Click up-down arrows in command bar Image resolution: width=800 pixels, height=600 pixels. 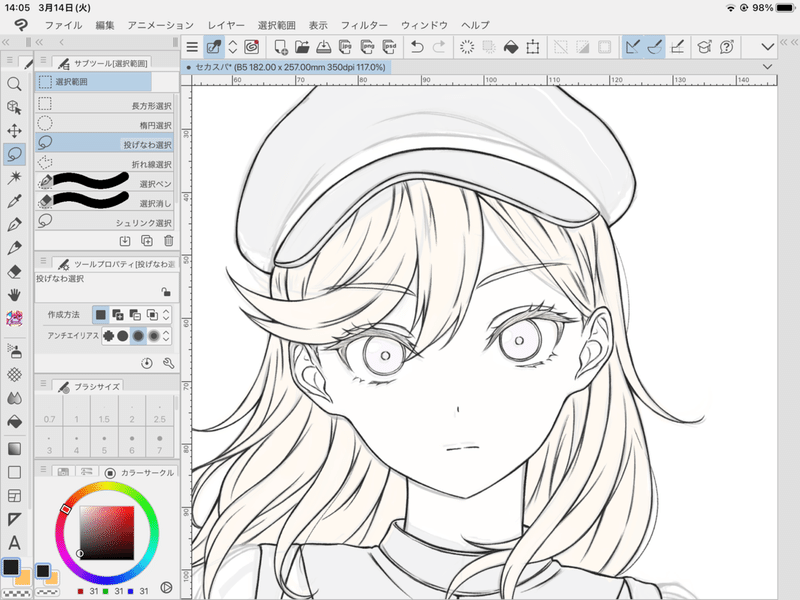[x=233, y=47]
